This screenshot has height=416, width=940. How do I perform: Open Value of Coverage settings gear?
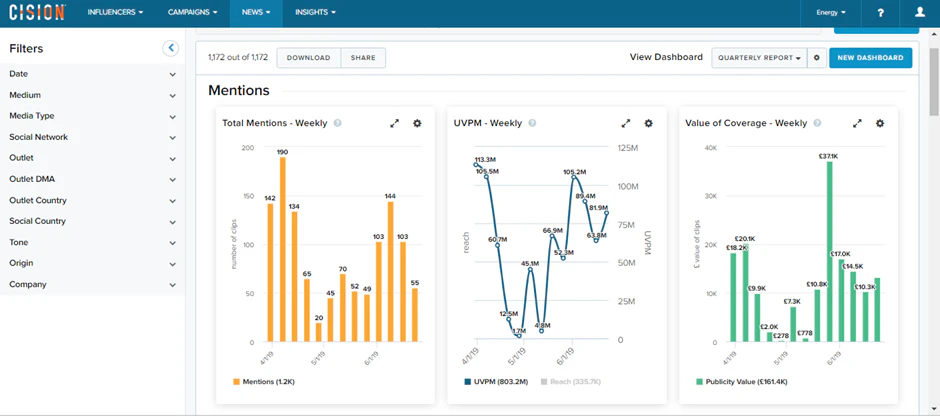point(880,123)
